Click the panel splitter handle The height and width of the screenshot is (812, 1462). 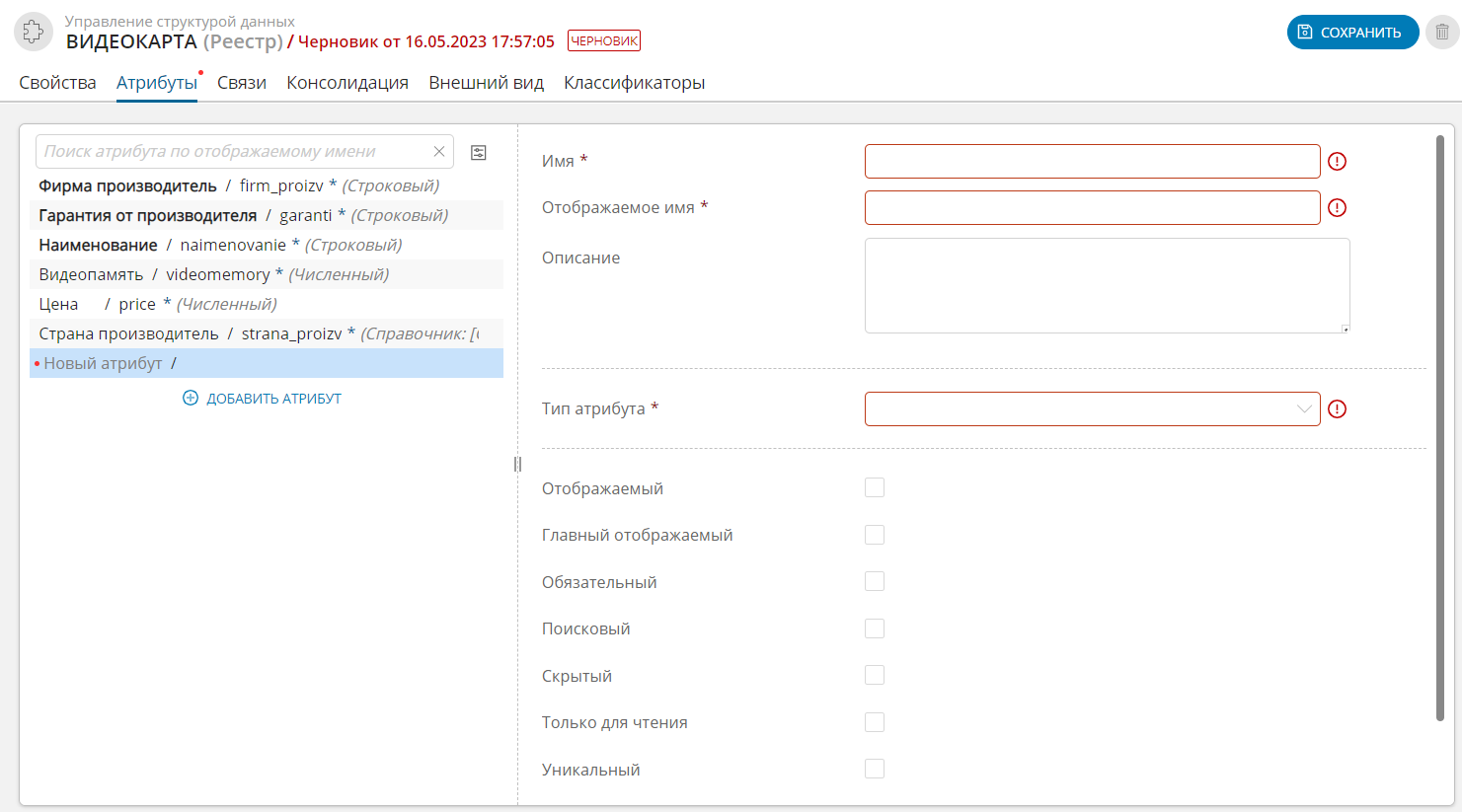pos(517,464)
